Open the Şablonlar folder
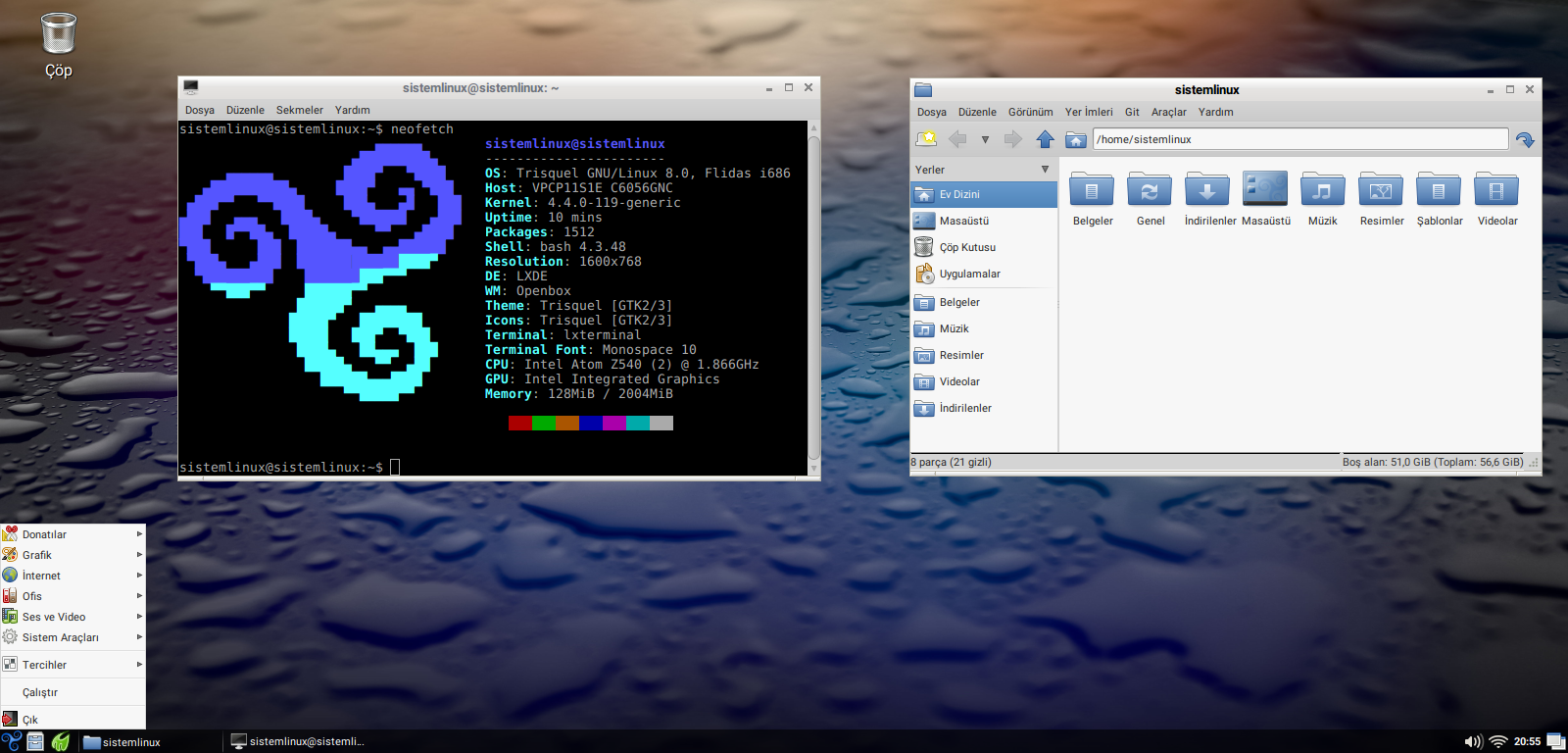Image resolution: width=1568 pixels, height=753 pixels. [x=1439, y=189]
